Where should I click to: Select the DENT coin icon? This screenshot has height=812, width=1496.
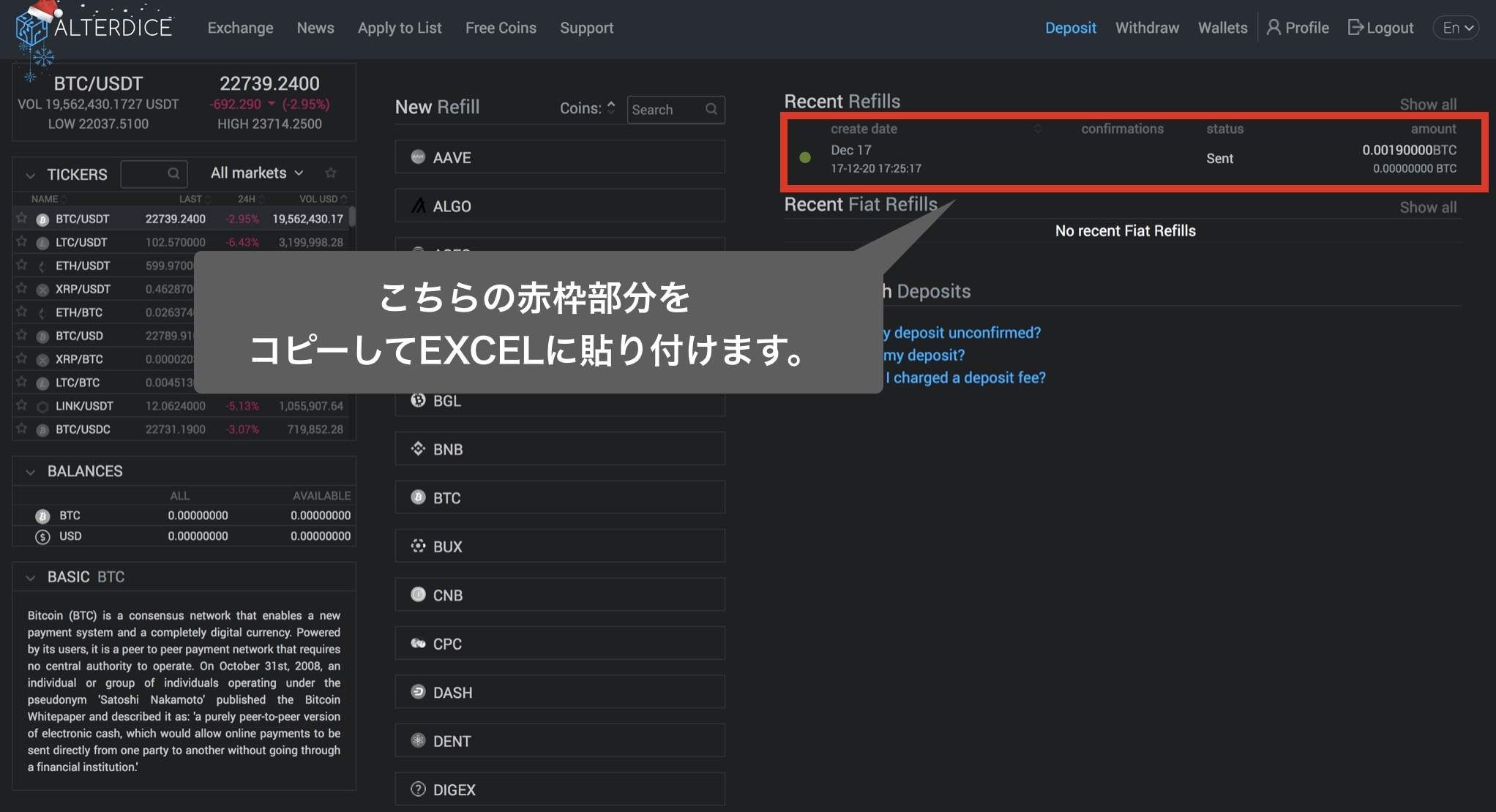(418, 740)
